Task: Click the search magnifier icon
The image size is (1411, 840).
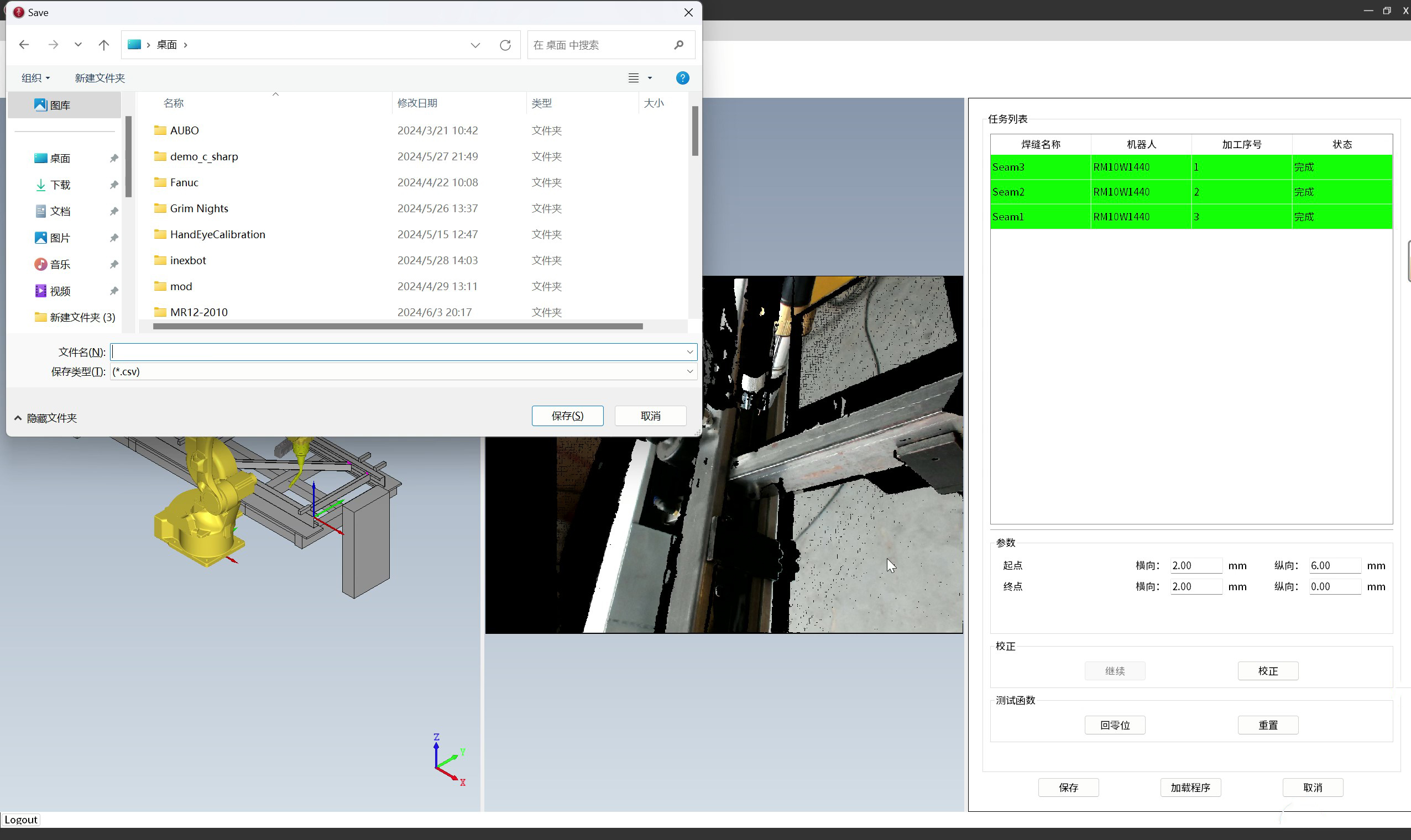Action: pyautogui.click(x=679, y=45)
